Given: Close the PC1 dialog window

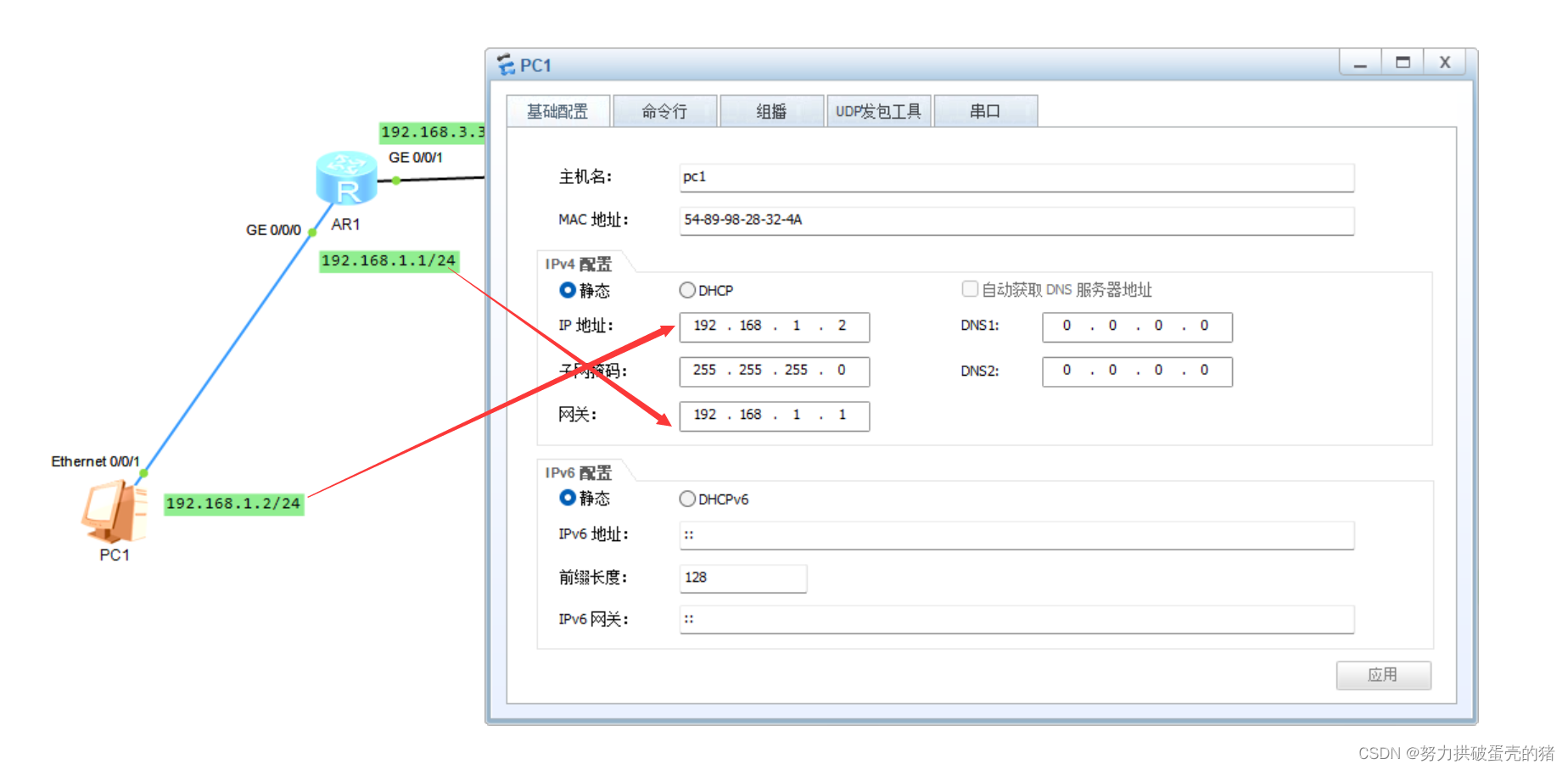Looking at the screenshot, I should [x=1445, y=63].
